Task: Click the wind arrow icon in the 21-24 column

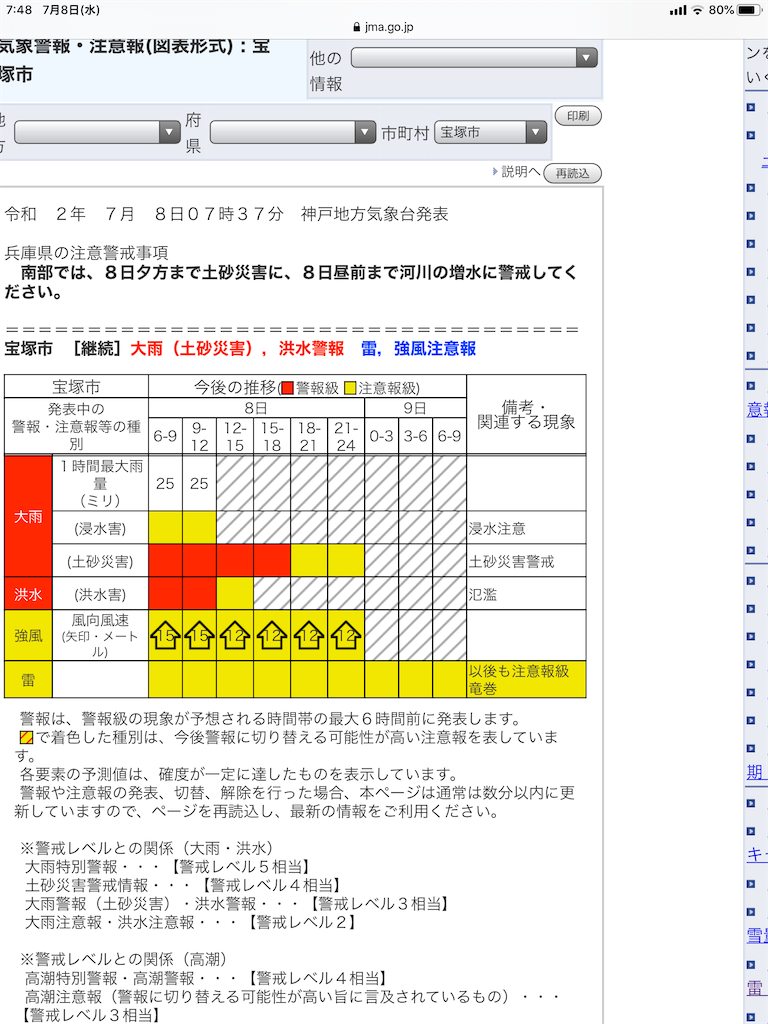Action: click(x=346, y=635)
